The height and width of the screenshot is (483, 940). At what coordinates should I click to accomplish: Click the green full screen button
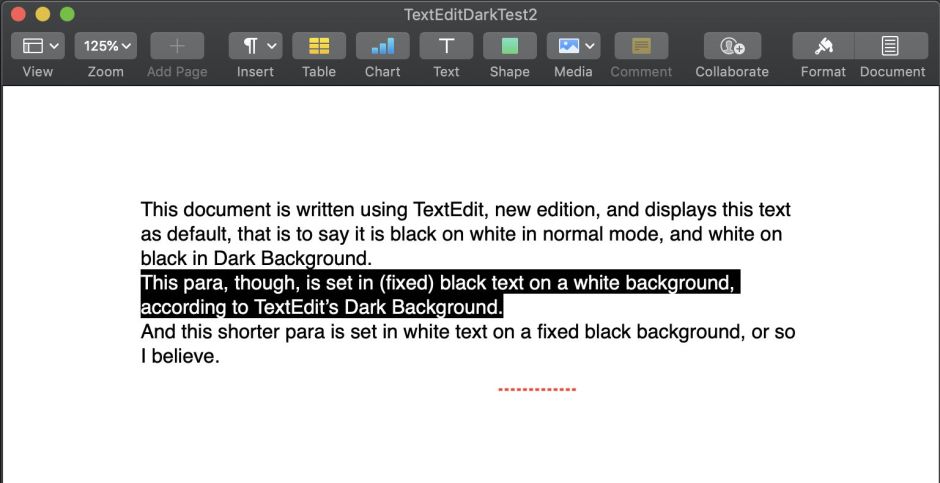click(x=68, y=14)
